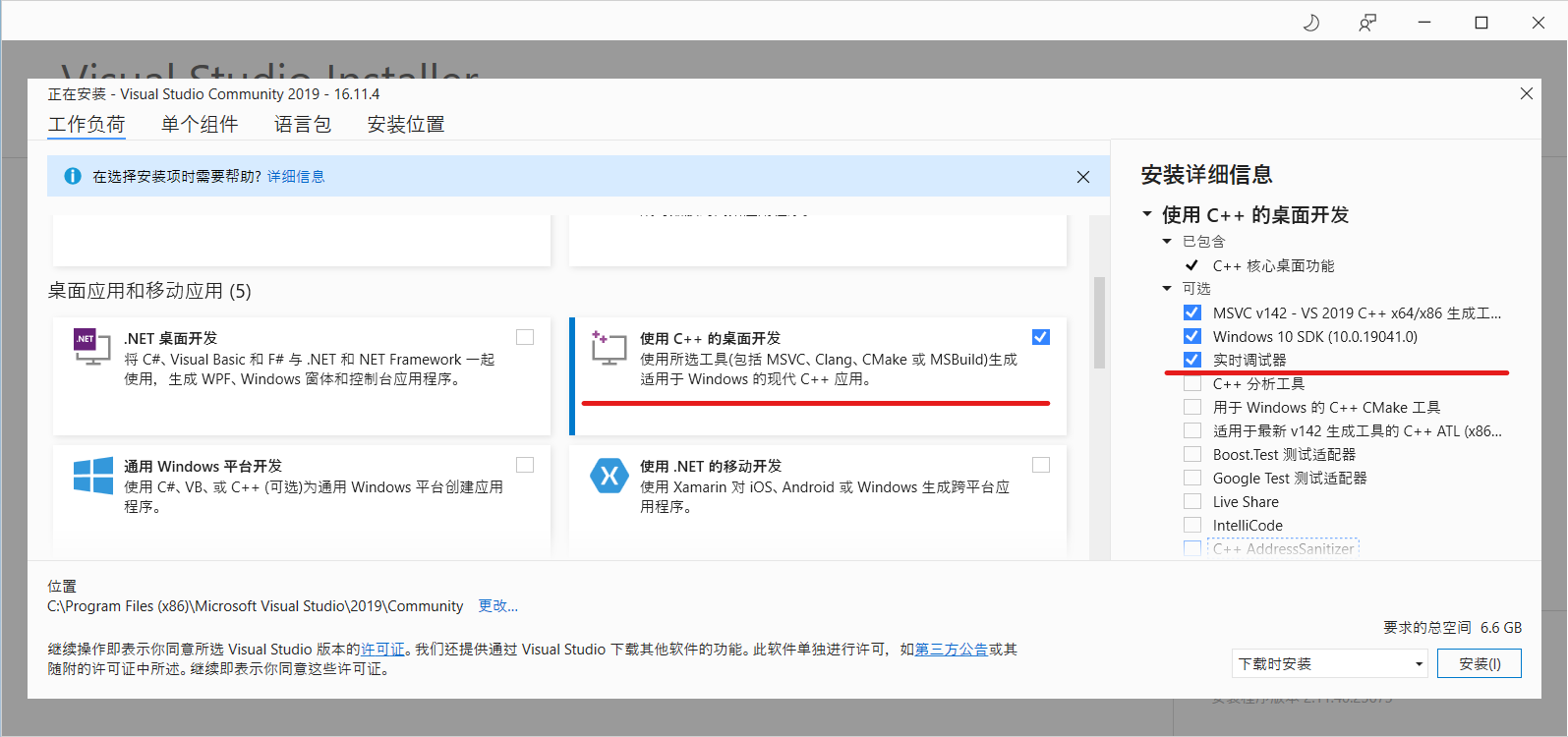Check the Live Share optional component
The width and height of the screenshot is (1568, 737).
pyautogui.click(x=1192, y=502)
